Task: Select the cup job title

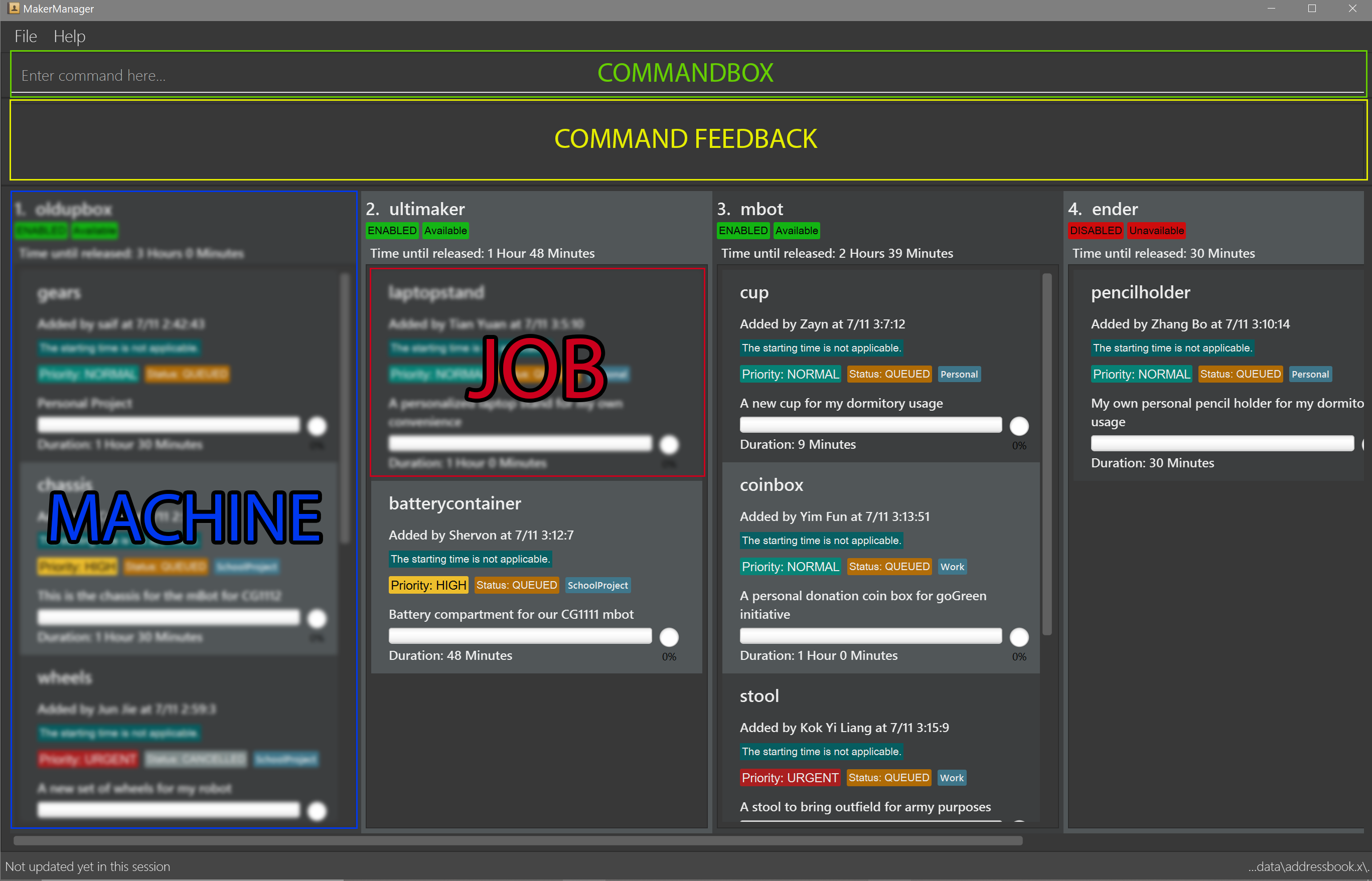Action: tap(754, 293)
